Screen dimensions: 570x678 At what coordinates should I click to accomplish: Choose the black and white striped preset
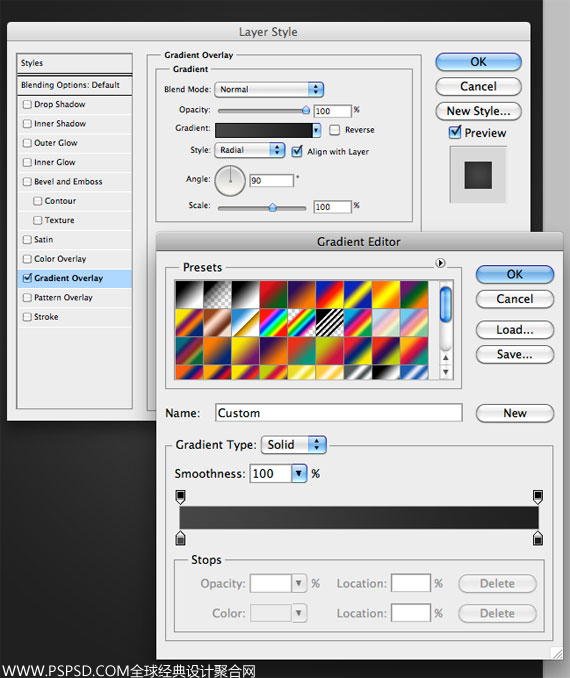pos(330,323)
